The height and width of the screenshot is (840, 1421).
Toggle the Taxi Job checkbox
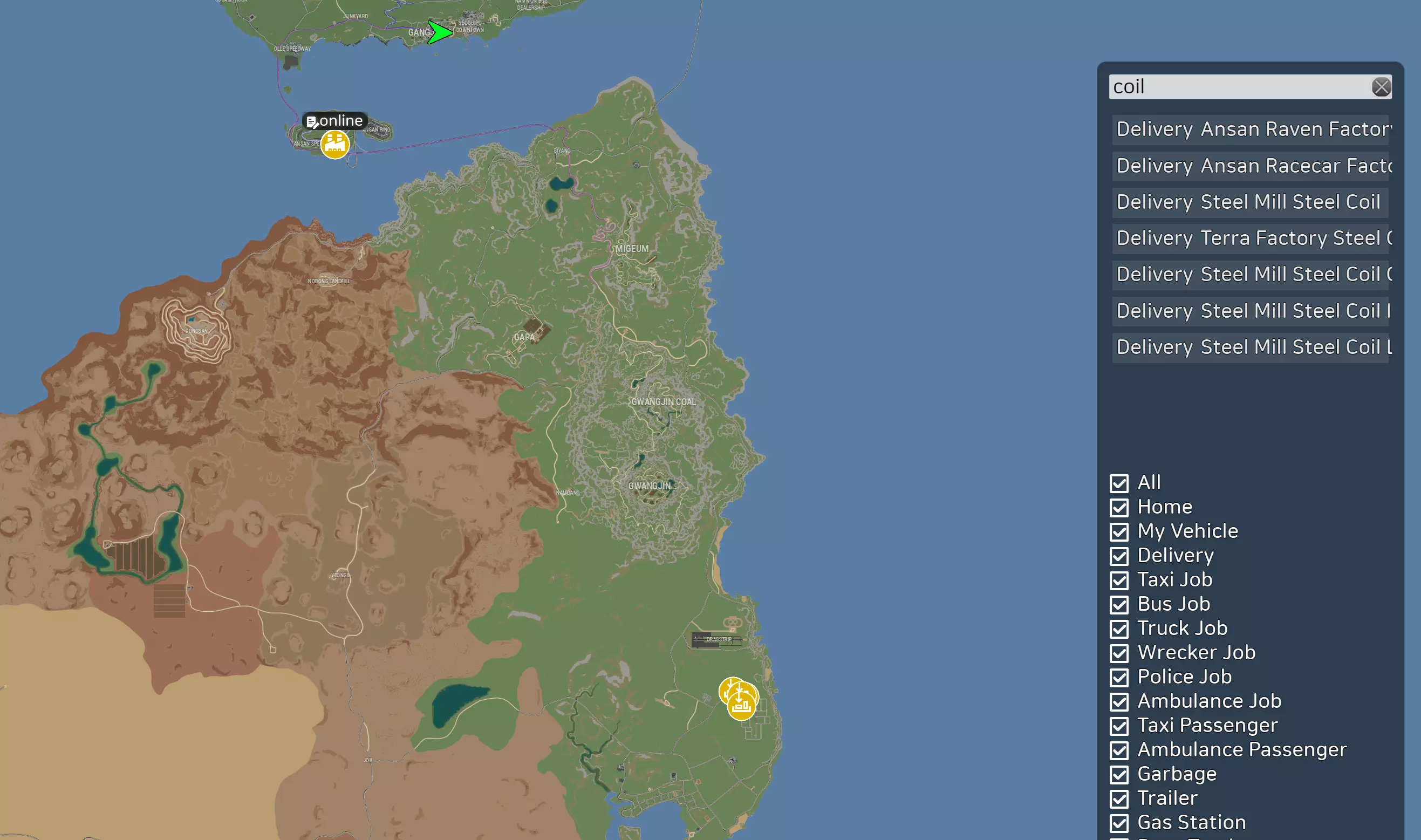pos(1119,580)
